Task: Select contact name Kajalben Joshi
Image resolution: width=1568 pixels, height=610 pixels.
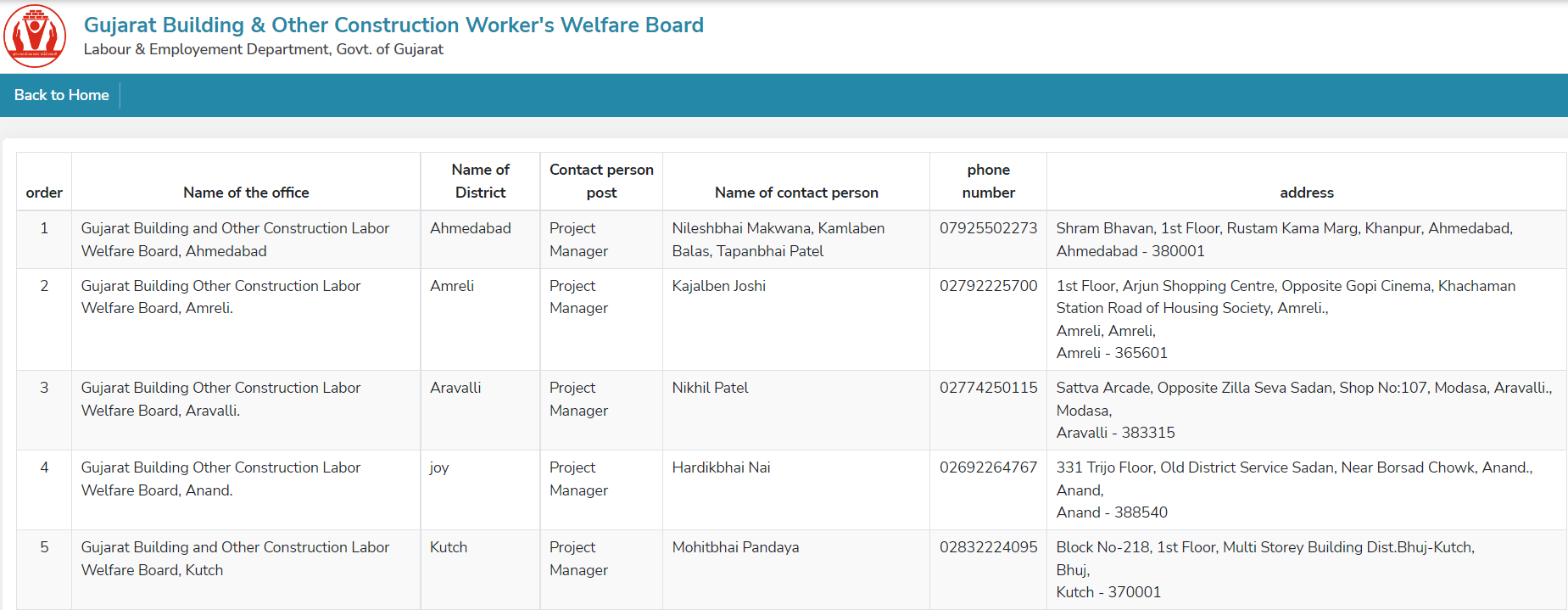Action: [x=719, y=286]
